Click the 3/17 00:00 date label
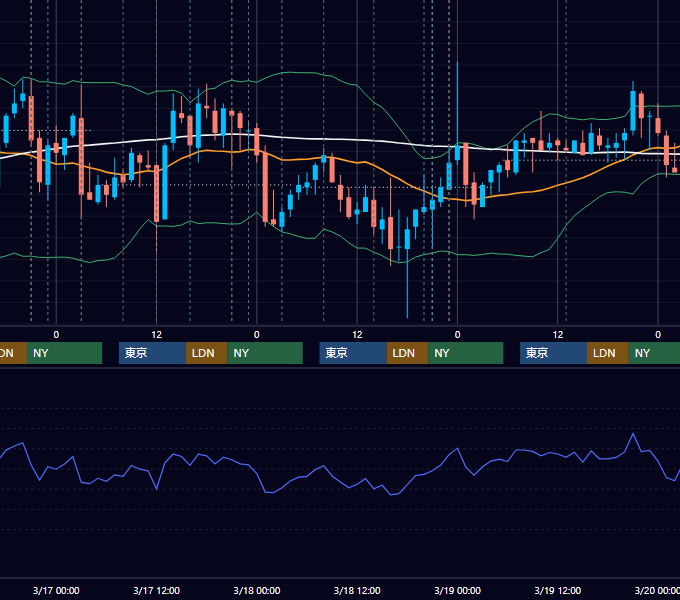680x600 pixels. coord(56,590)
